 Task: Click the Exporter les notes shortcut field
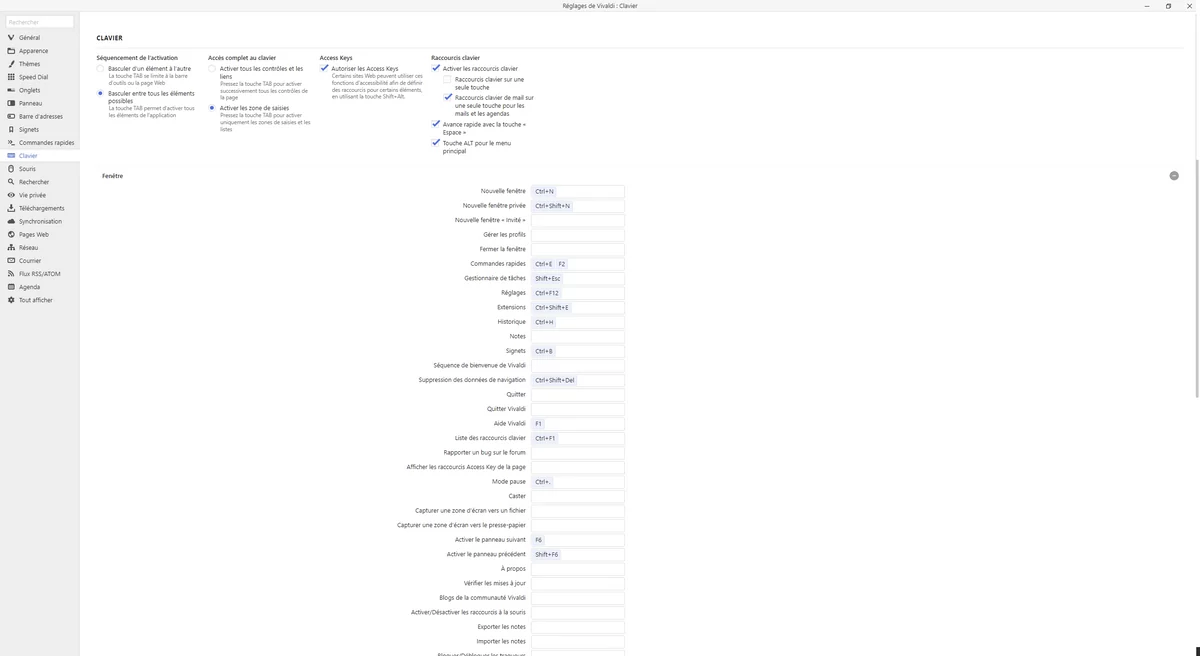click(578, 627)
